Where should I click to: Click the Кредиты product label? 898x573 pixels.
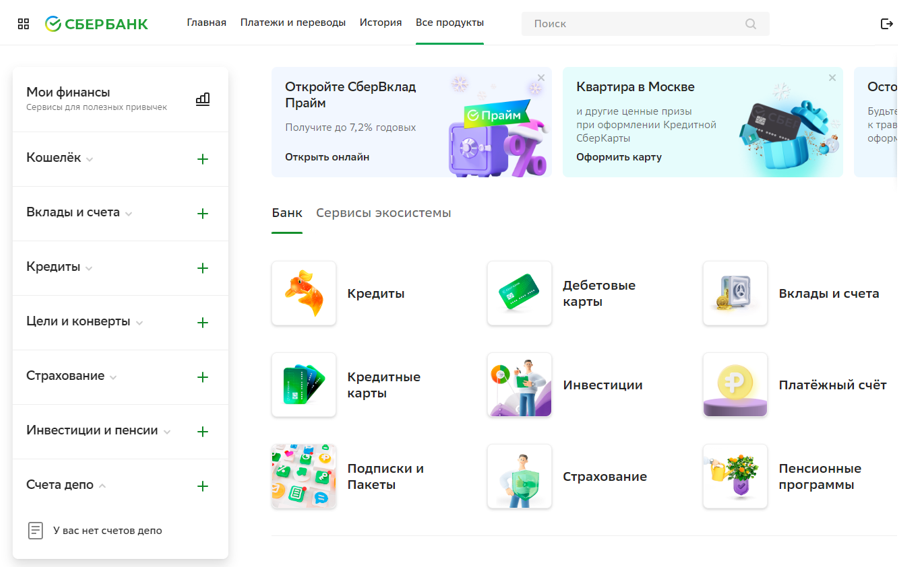tap(376, 294)
